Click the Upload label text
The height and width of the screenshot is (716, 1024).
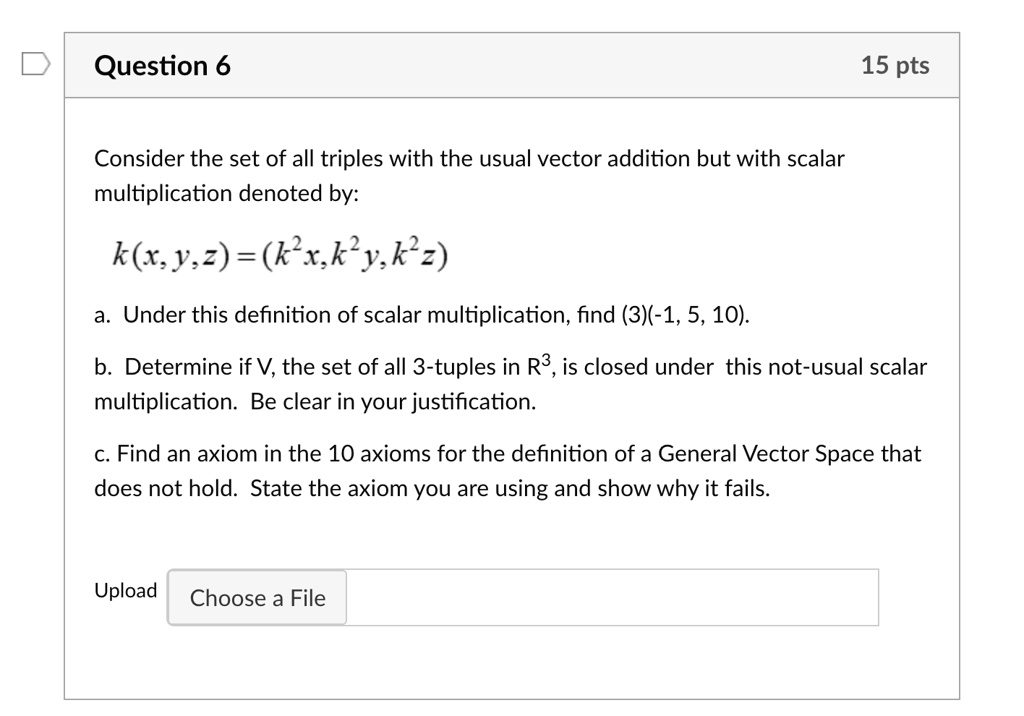coord(124,590)
